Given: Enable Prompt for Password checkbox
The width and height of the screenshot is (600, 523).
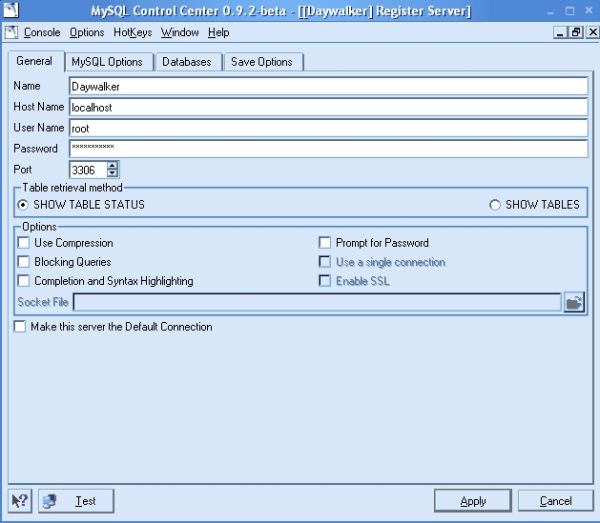Looking at the screenshot, I should point(325,243).
